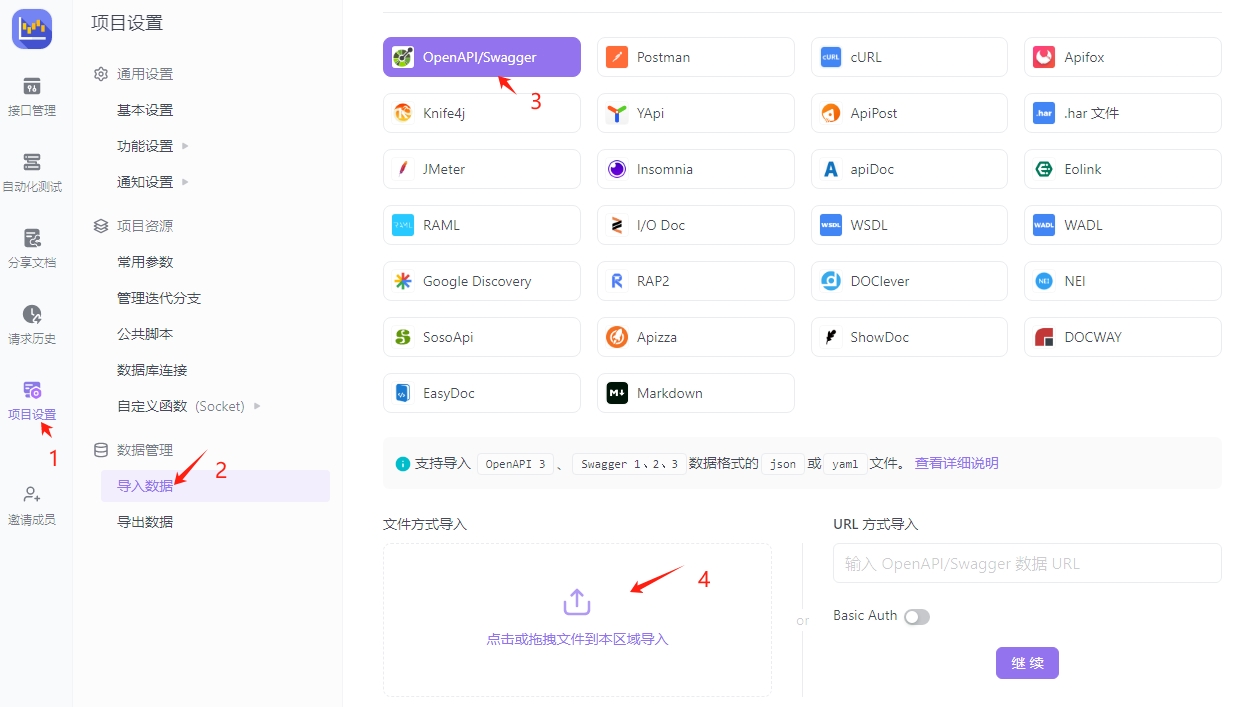Select EasyDoc import format
Image resolution: width=1235 pixels, height=707 pixels.
coord(482,393)
